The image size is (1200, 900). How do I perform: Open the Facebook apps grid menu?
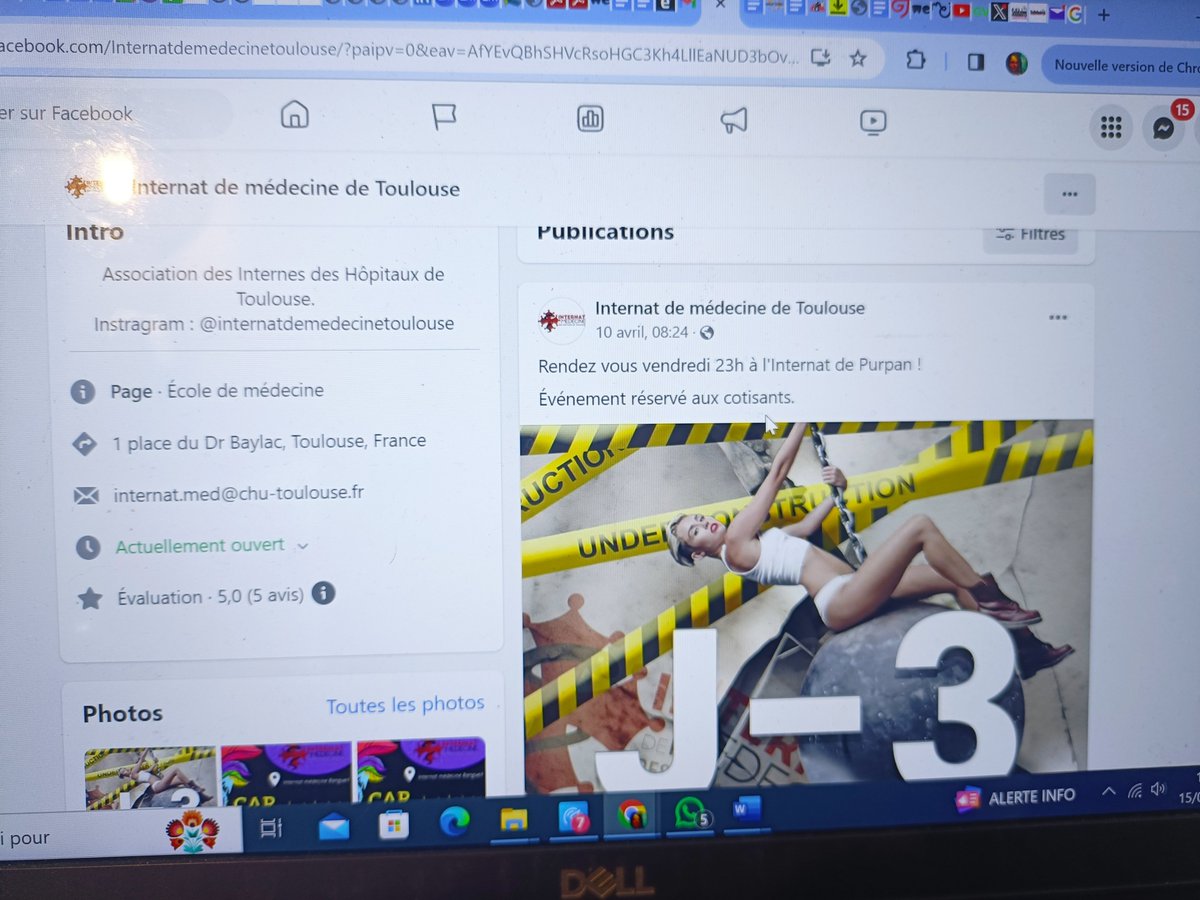pyautogui.click(x=1110, y=128)
